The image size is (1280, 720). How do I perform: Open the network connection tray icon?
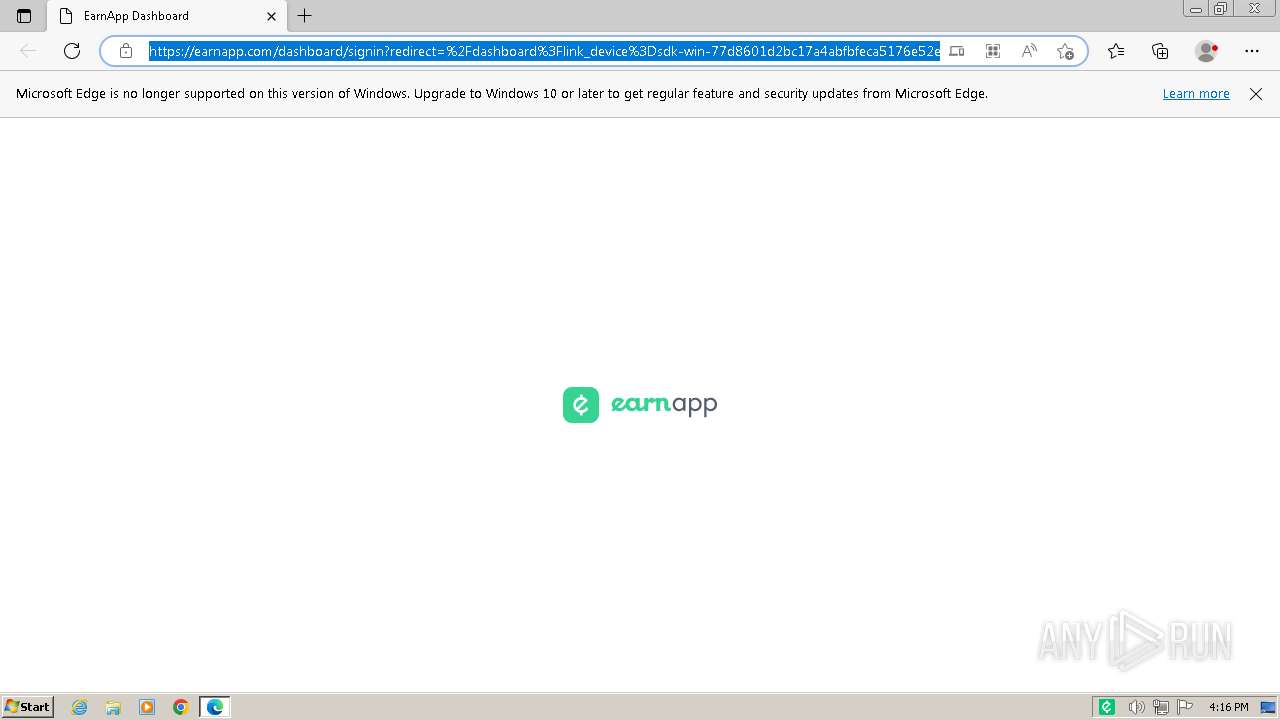click(1161, 707)
